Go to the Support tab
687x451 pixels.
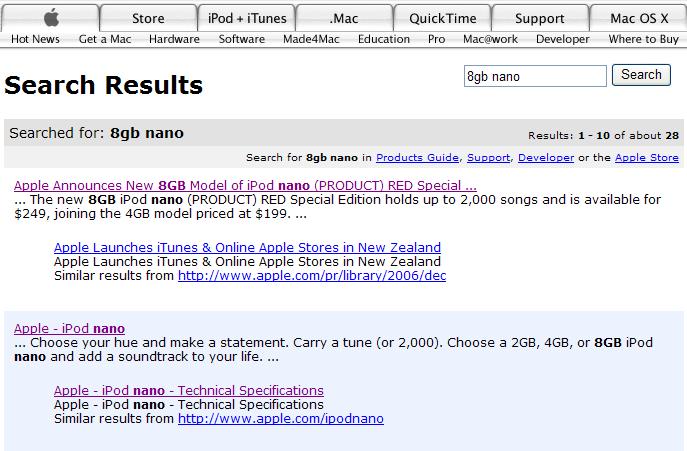click(540, 18)
